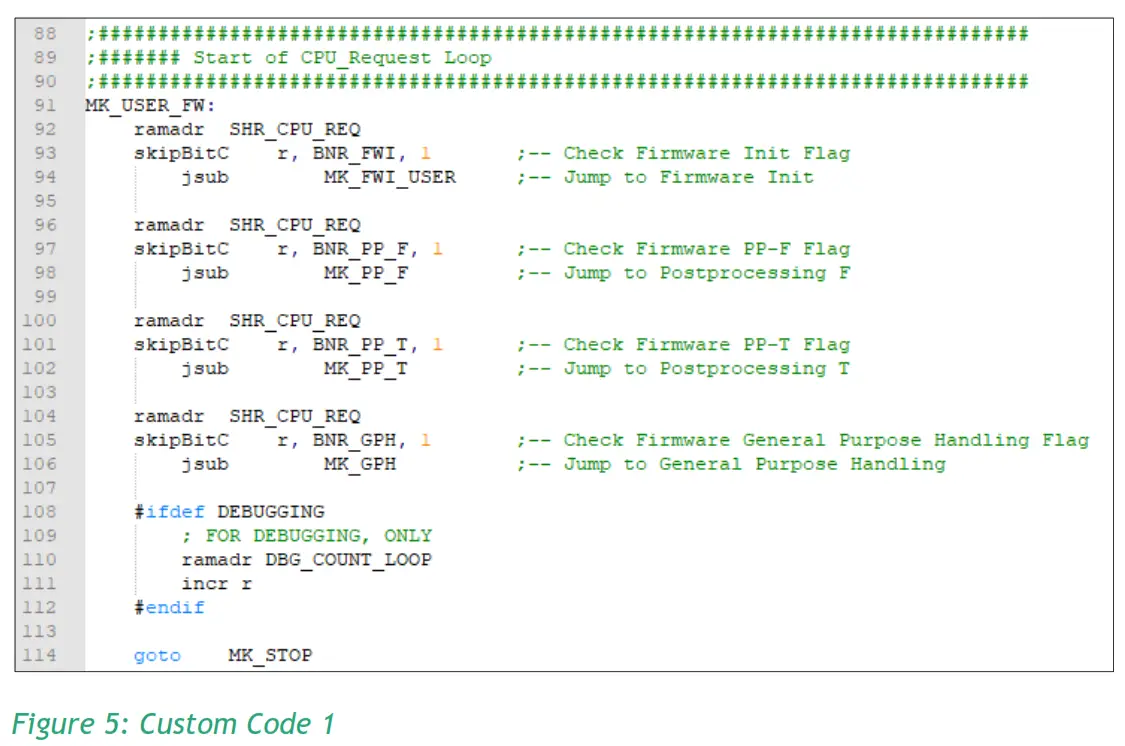This screenshot has width=1125, height=746.
Task: Click the 'incr r' instruction
Action: pos(217,584)
